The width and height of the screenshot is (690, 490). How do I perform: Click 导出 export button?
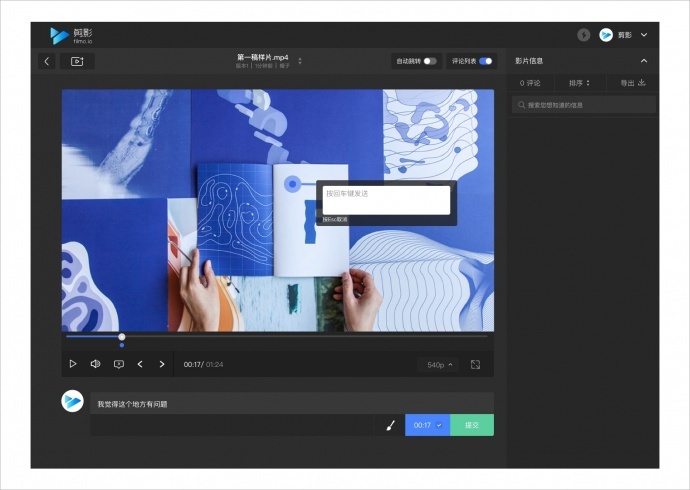click(632, 83)
